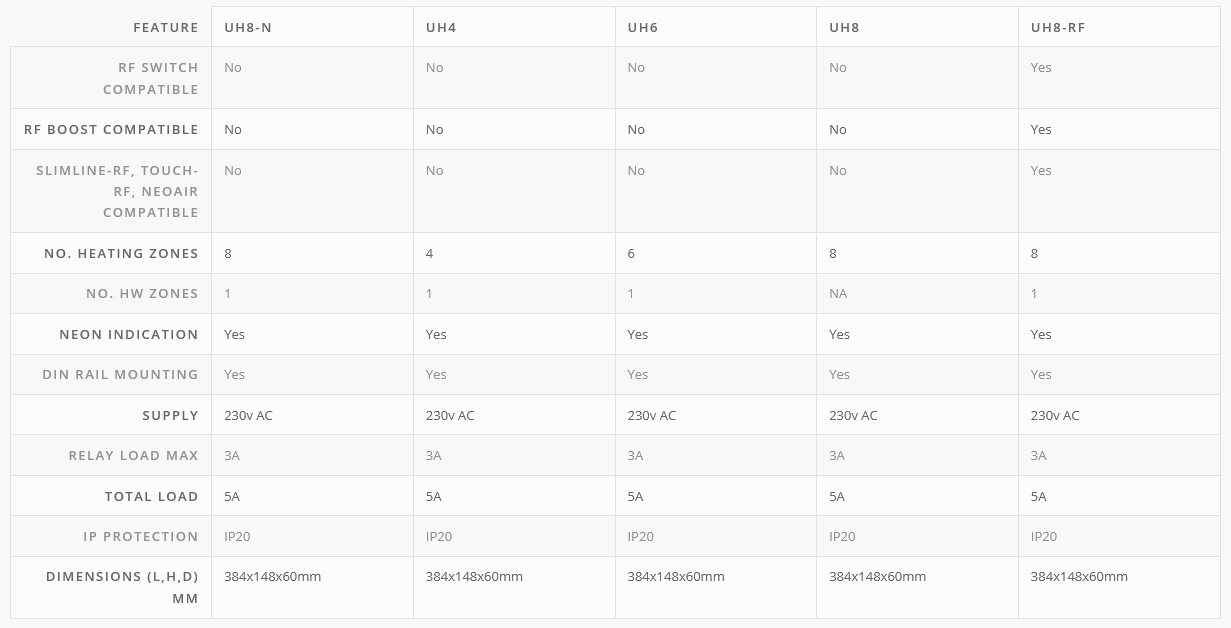Click the UH8-RF column header
Image resolution: width=1231 pixels, height=628 pixels.
1058,27
